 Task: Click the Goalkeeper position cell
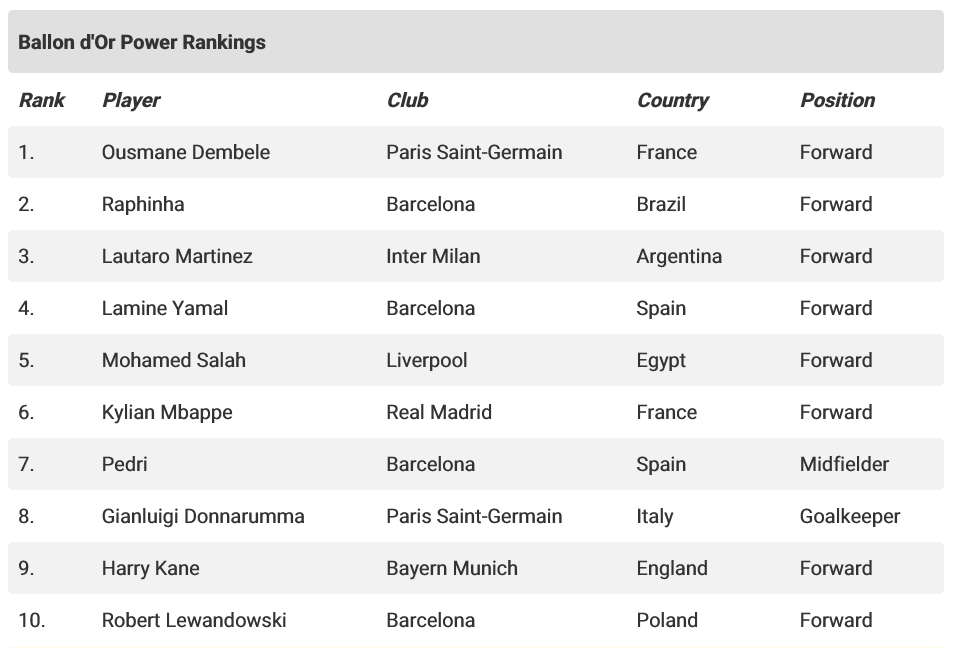click(850, 516)
